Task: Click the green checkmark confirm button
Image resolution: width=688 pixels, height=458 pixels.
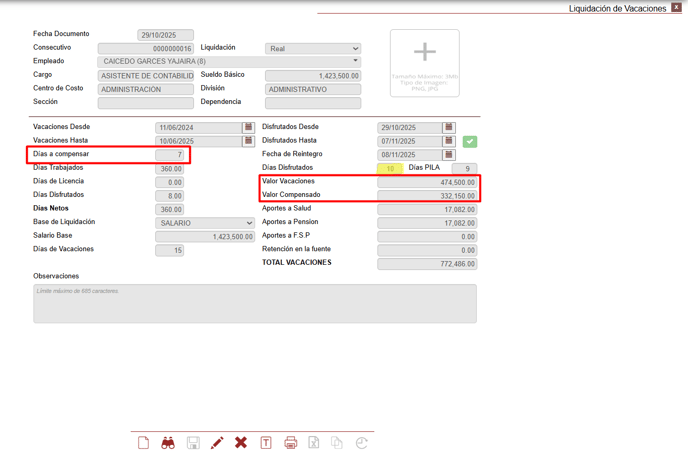Action: point(470,142)
